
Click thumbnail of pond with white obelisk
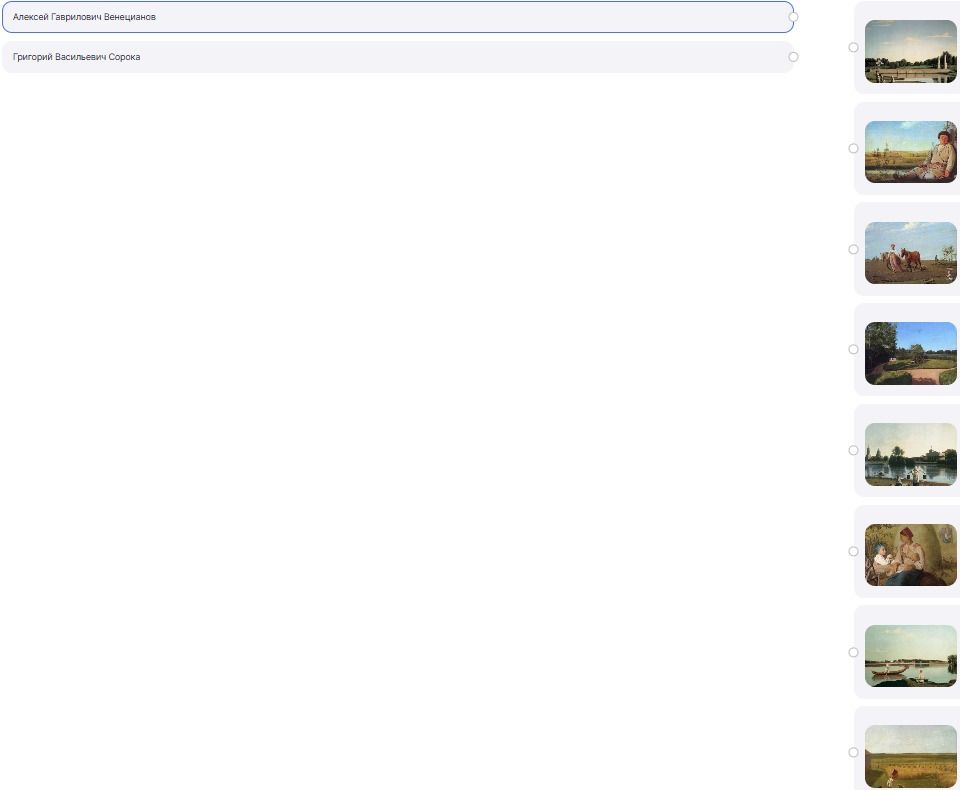tap(910, 51)
